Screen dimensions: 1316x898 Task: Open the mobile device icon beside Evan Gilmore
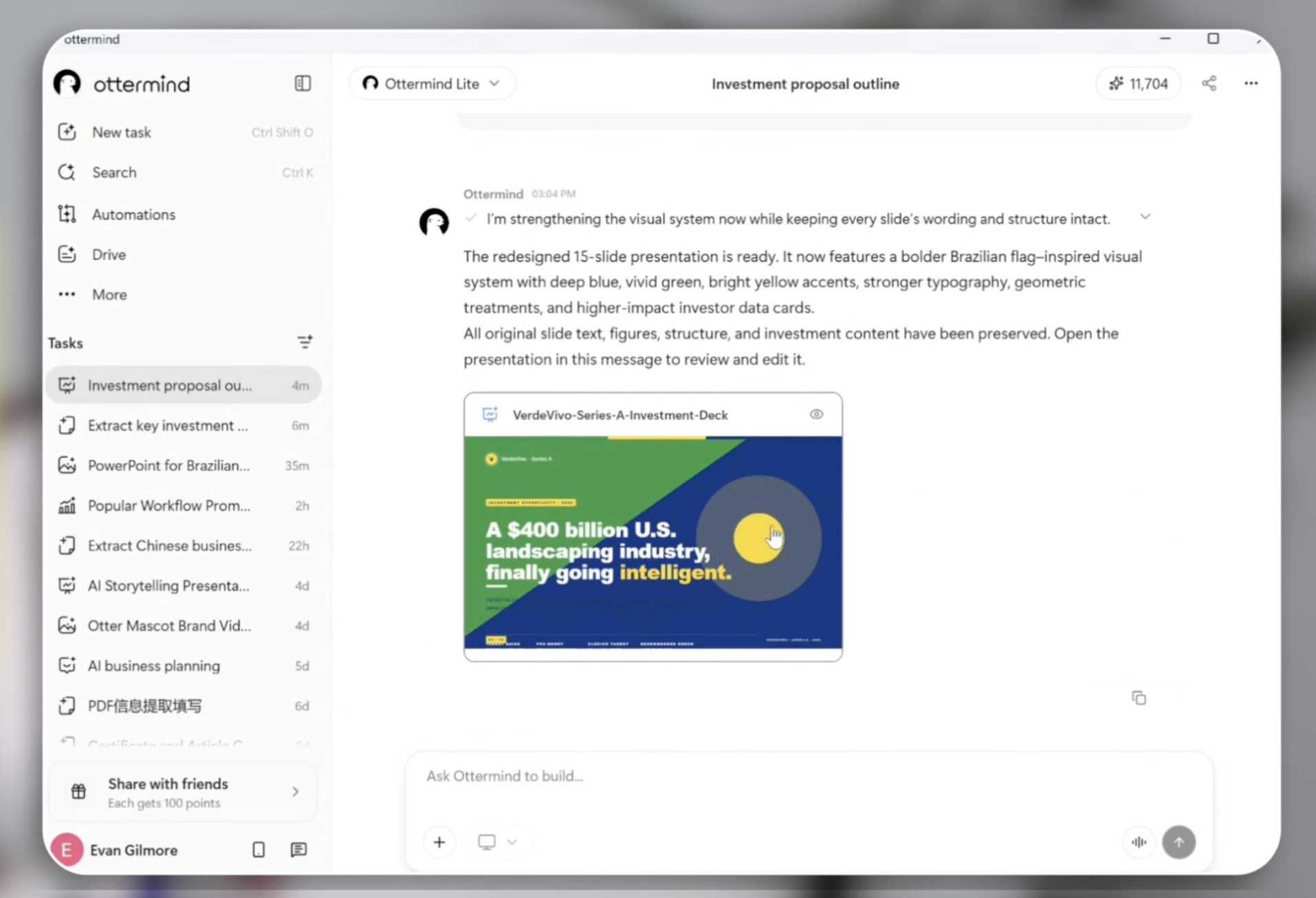click(259, 850)
